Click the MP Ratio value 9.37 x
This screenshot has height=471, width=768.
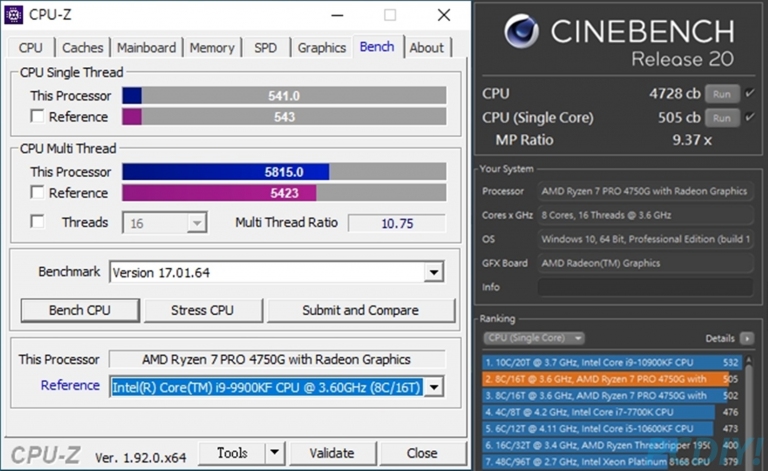tap(692, 140)
